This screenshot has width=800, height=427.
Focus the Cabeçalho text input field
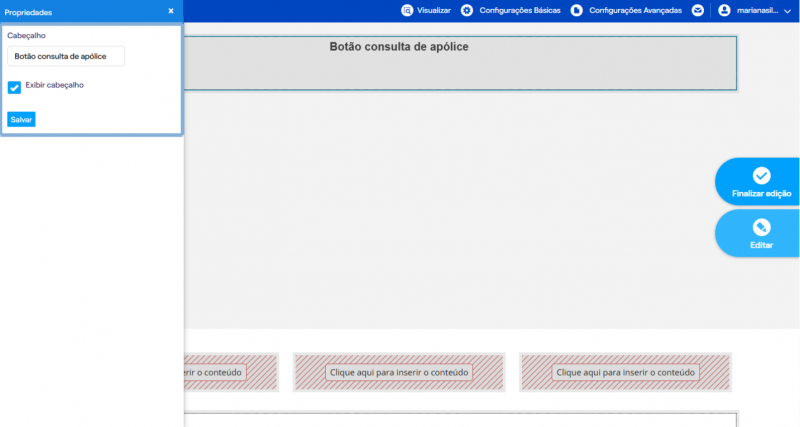[66, 56]
